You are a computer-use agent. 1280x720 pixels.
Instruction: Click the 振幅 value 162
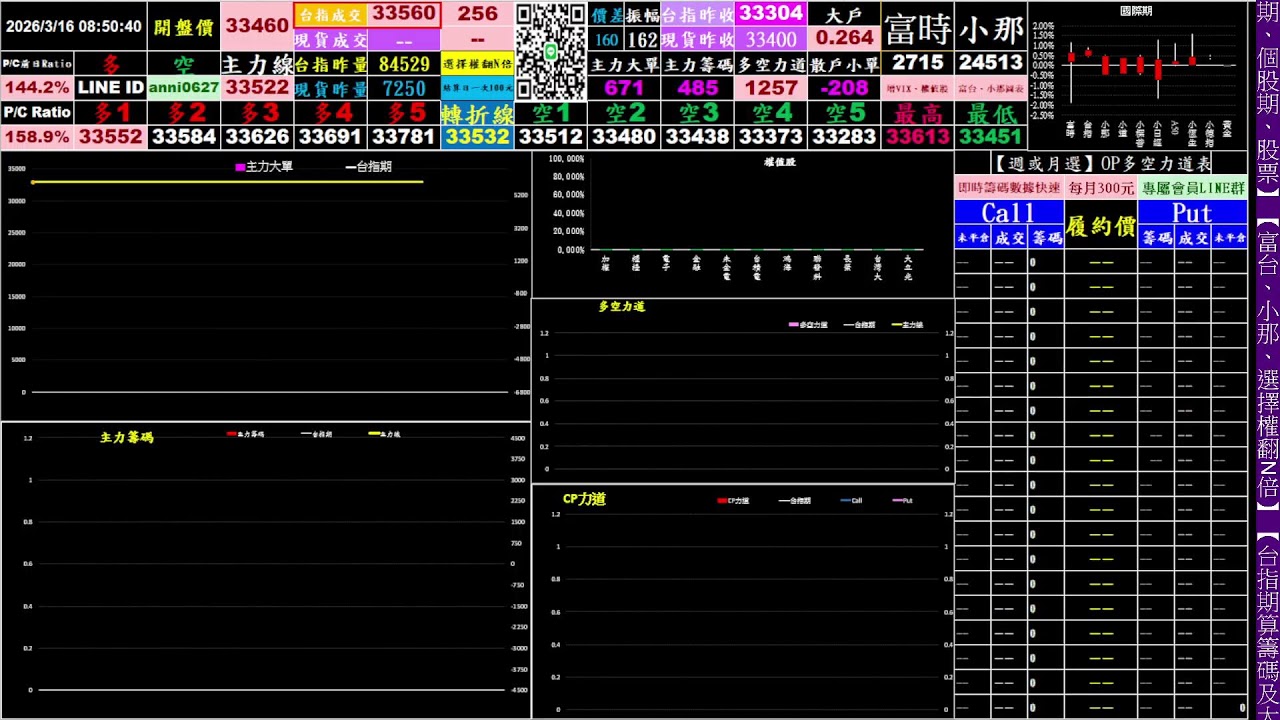pyautogui.click(x=642, y=40)
